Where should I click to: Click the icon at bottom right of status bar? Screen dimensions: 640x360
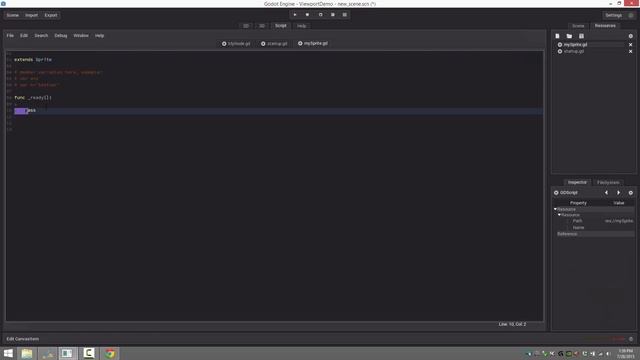(631, 339)
